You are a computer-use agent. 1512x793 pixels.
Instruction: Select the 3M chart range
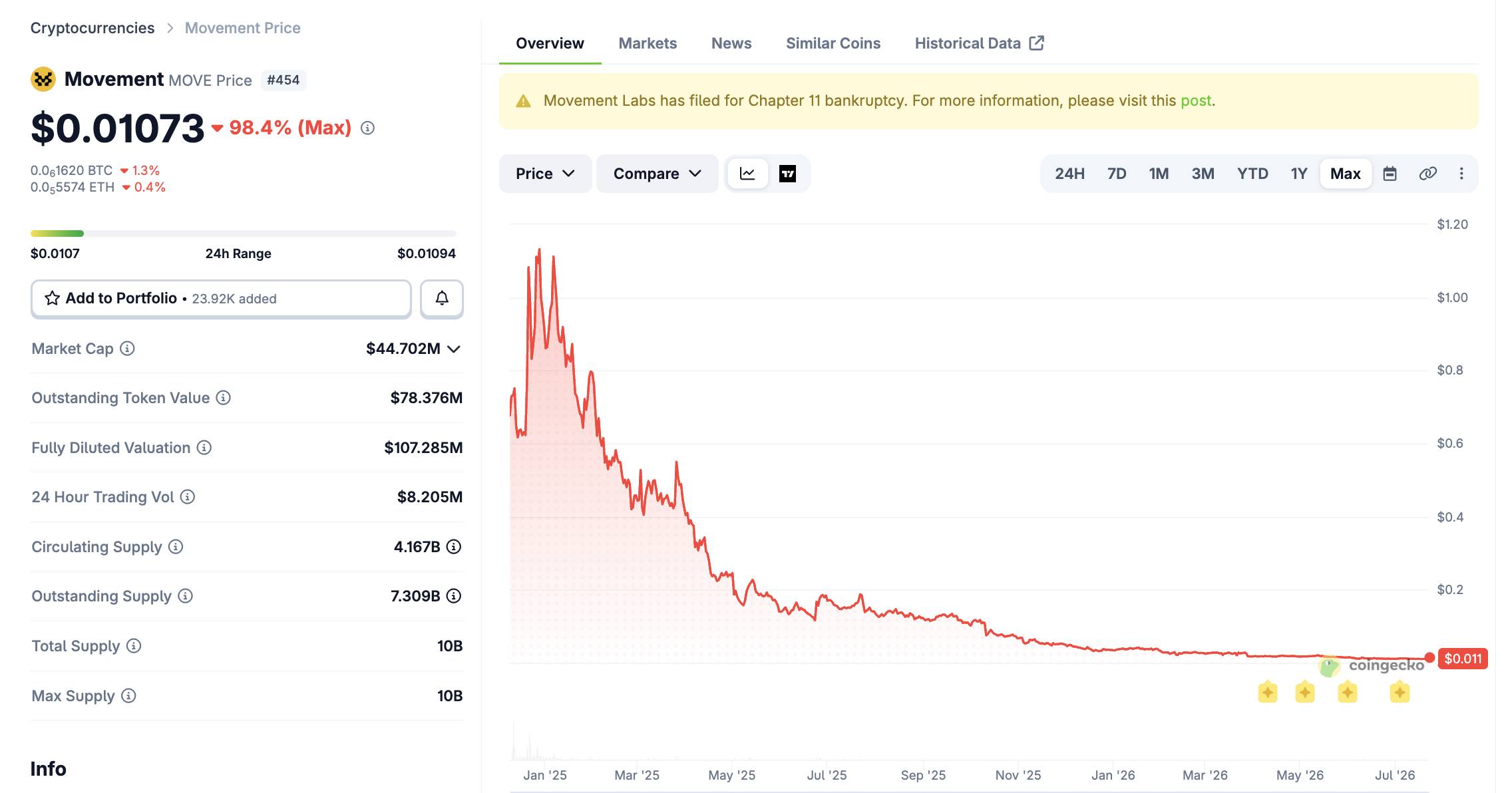pyautogui.click(x=1203, y=174)
